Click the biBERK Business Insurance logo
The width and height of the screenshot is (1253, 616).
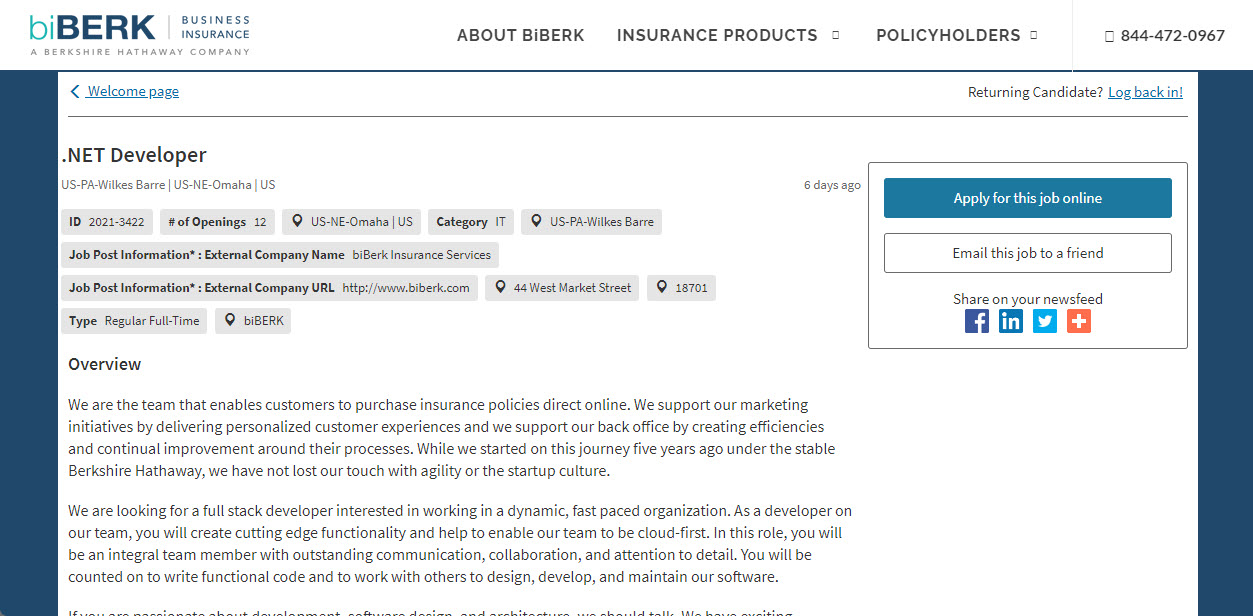140,34
